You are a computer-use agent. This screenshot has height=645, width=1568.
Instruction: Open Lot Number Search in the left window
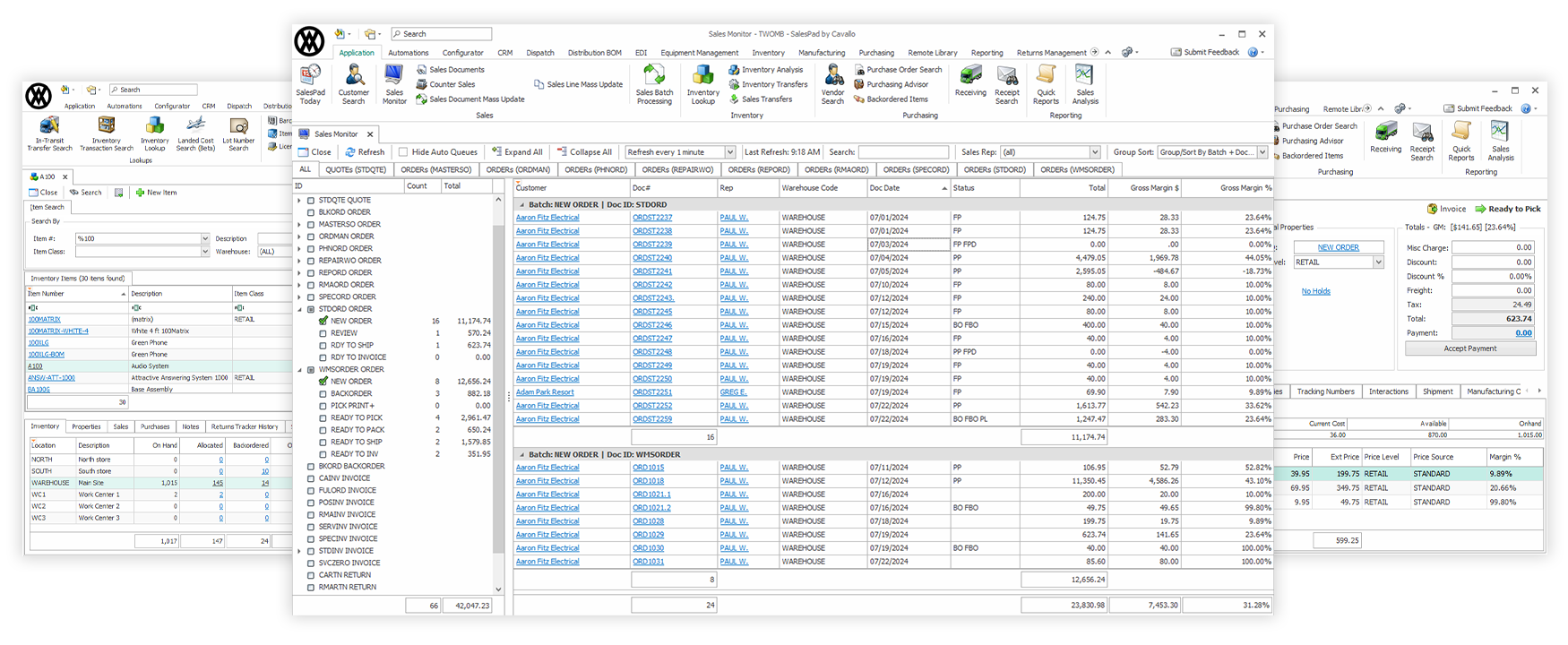point(238,134)
